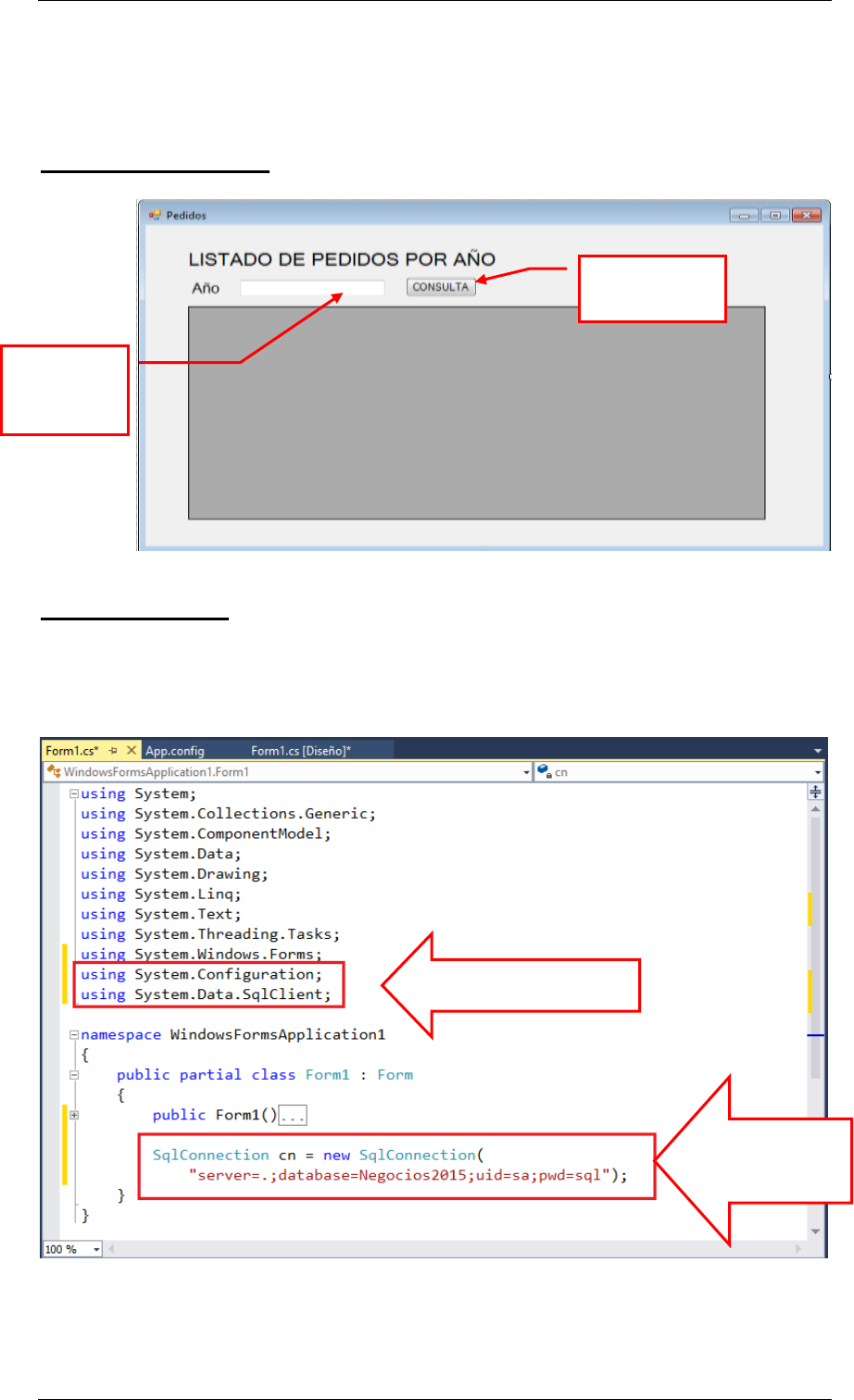
Task: Click the class icon beside WindowsFormsApplication1.Form1
Action: [x=54, y=771]
